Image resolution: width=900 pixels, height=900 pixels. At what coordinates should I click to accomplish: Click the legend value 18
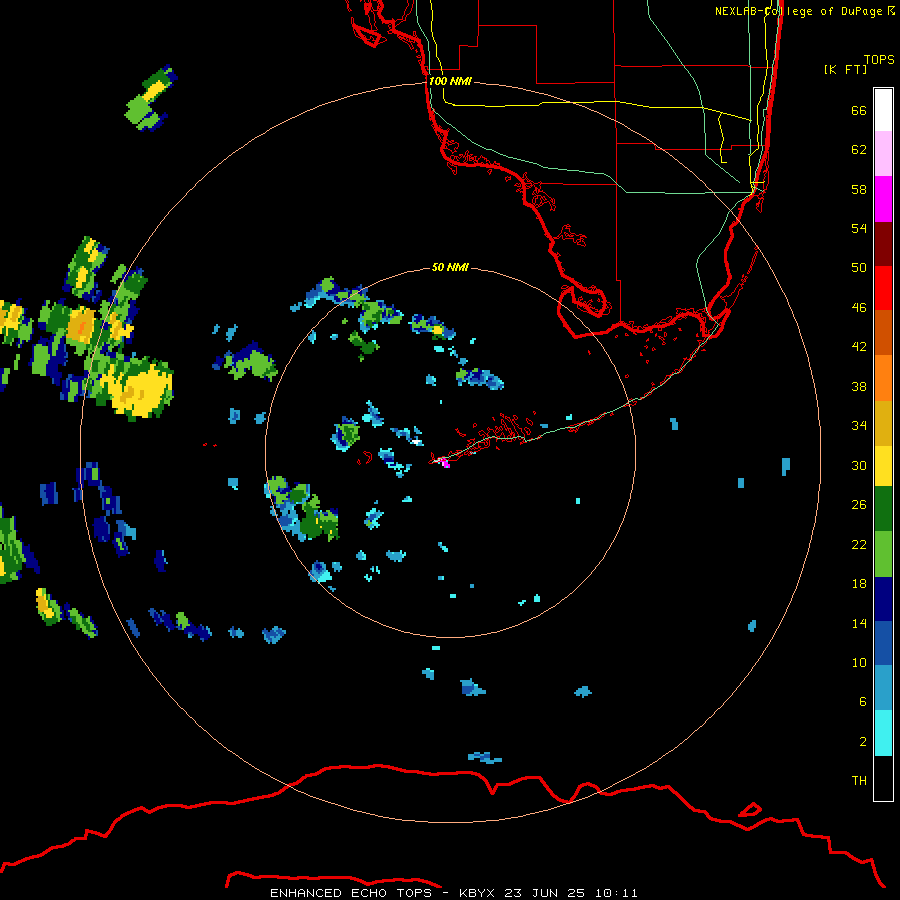(x=859, y=584)
